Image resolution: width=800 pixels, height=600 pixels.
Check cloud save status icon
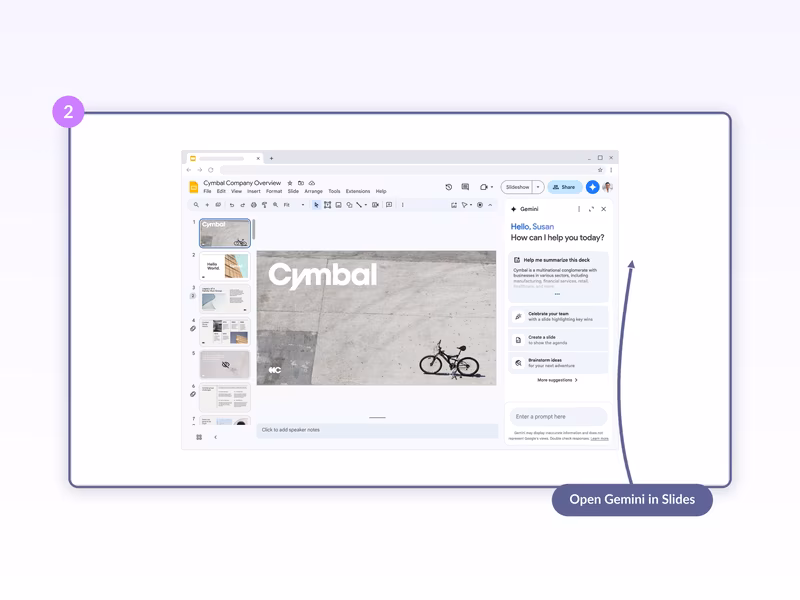click(312, 183)
